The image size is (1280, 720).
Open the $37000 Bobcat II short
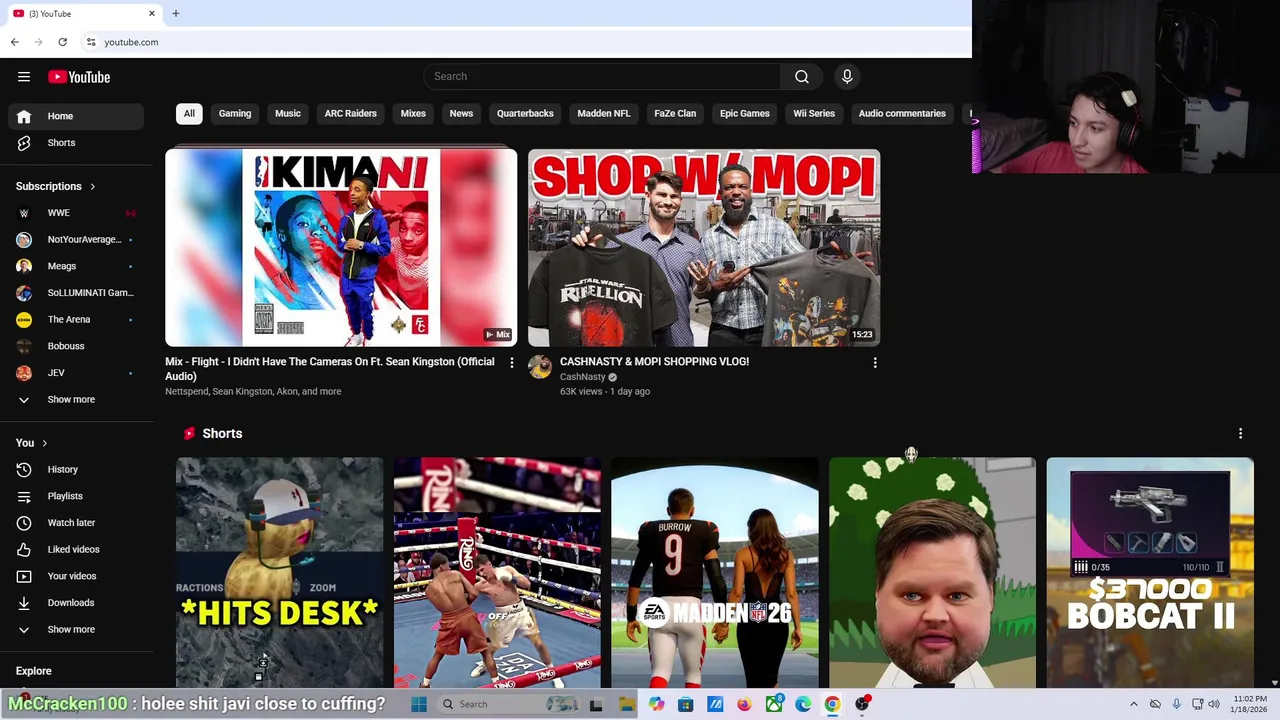point(1150,573)
